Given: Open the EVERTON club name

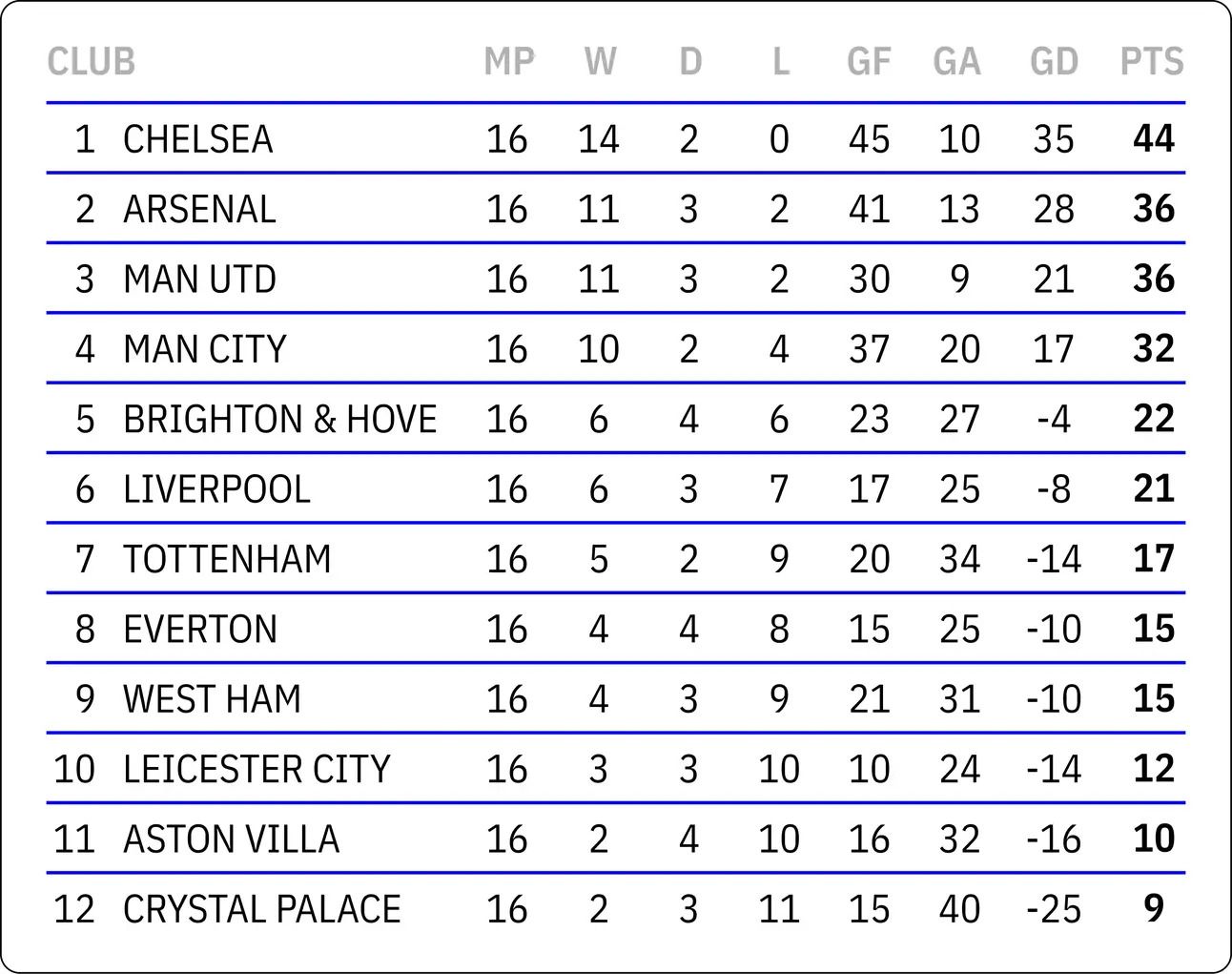Looking at the screenshot, I should pos(200,630).
